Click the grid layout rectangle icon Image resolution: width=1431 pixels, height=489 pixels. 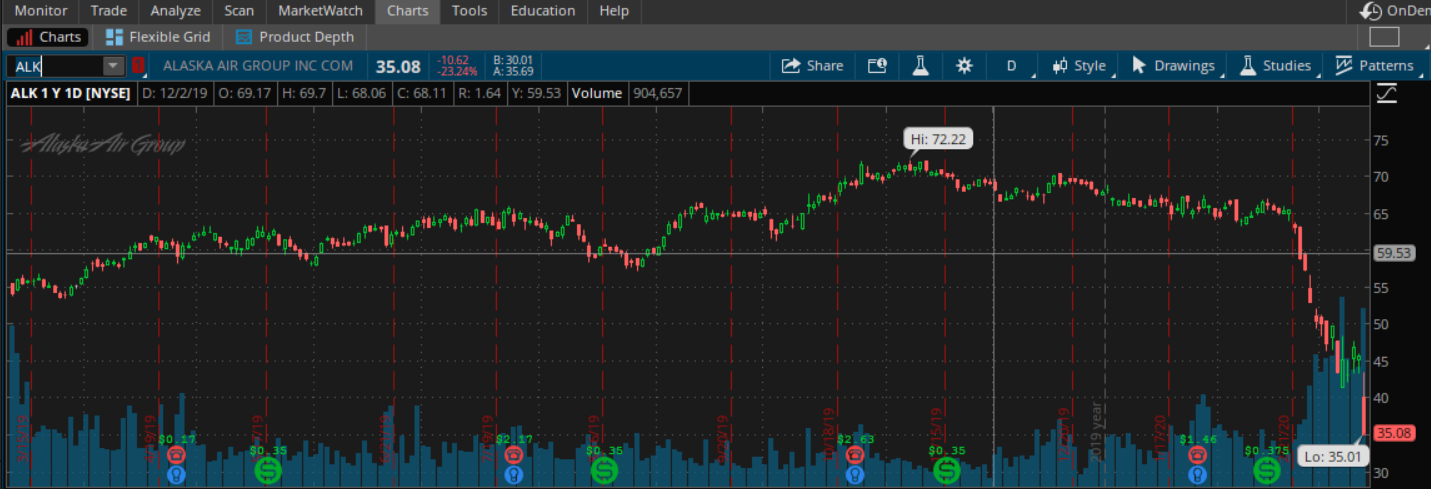[1384, 37]
